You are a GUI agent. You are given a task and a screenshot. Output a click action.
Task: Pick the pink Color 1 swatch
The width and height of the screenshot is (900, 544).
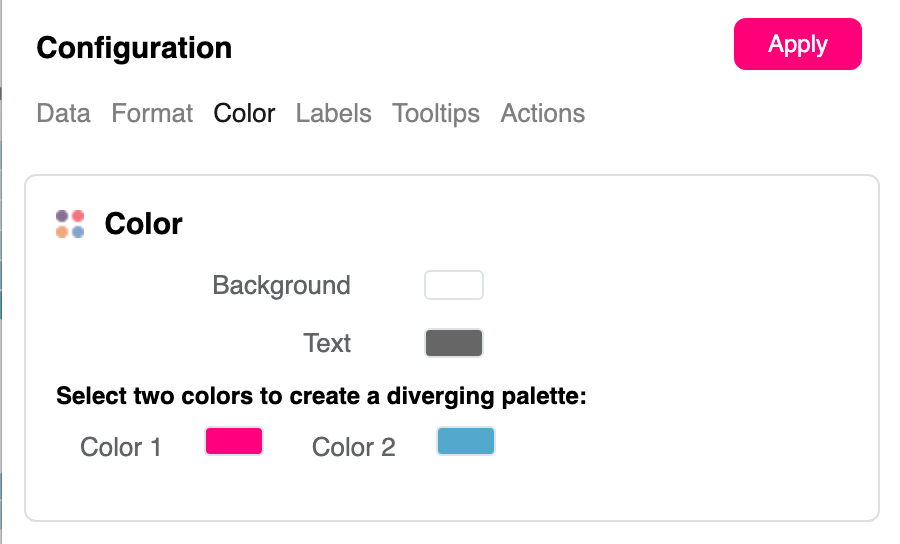click(x=234, y=441)
